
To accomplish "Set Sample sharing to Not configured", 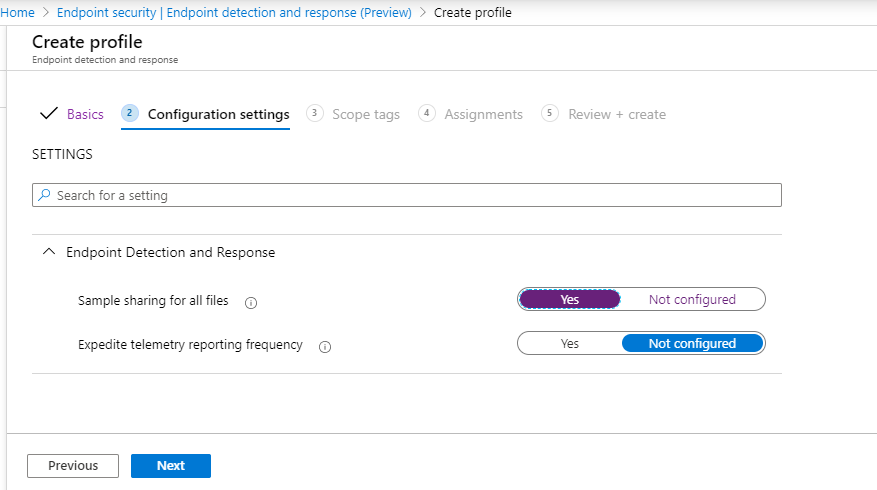I will tap(692, 299).
